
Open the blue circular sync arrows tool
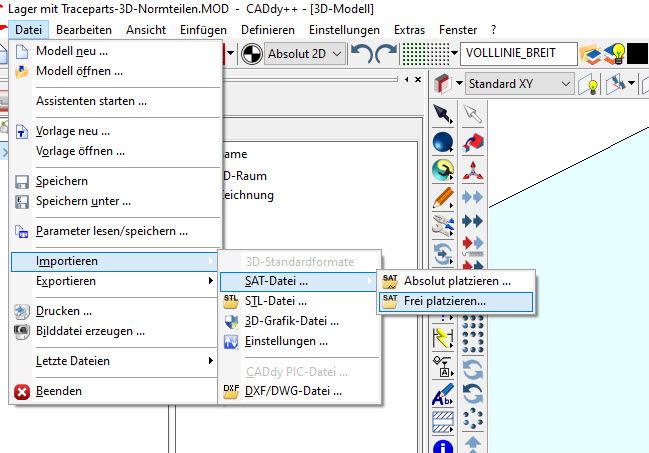click(443, 253)
